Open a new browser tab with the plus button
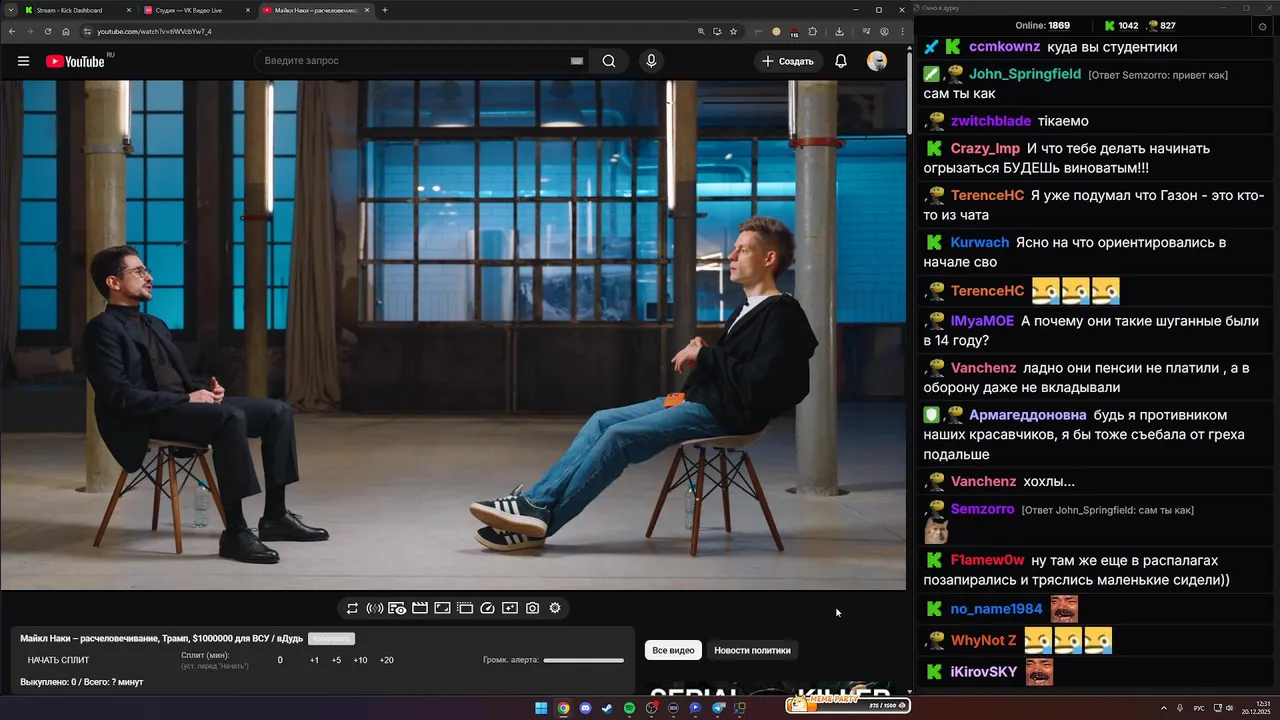The height and width of the screenshot is (720, 1280). [385, 10]
